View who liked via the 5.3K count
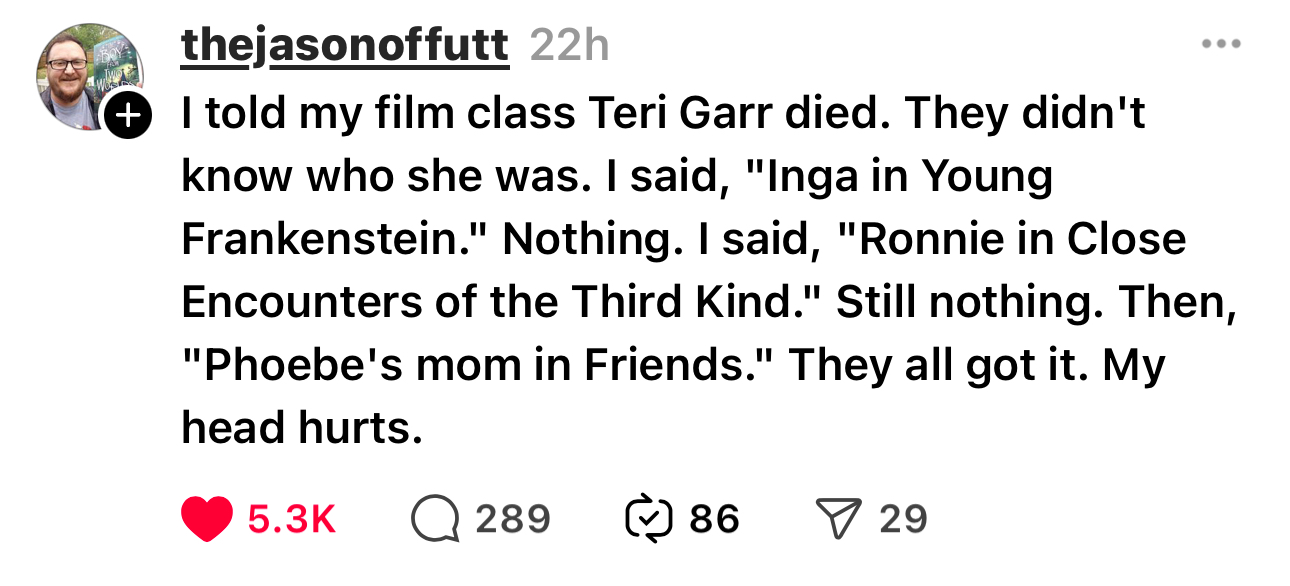The height and width of the screenshot is (586, 1290). pos(292,519)
